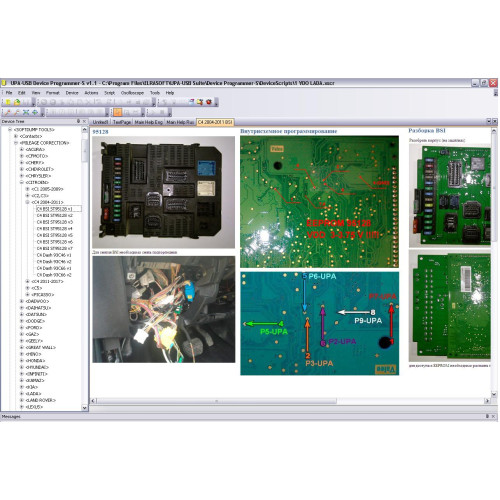Click the zoom in magnifier toolbar icon
Screen dimensions: 500x500
(x=8, y=112)
